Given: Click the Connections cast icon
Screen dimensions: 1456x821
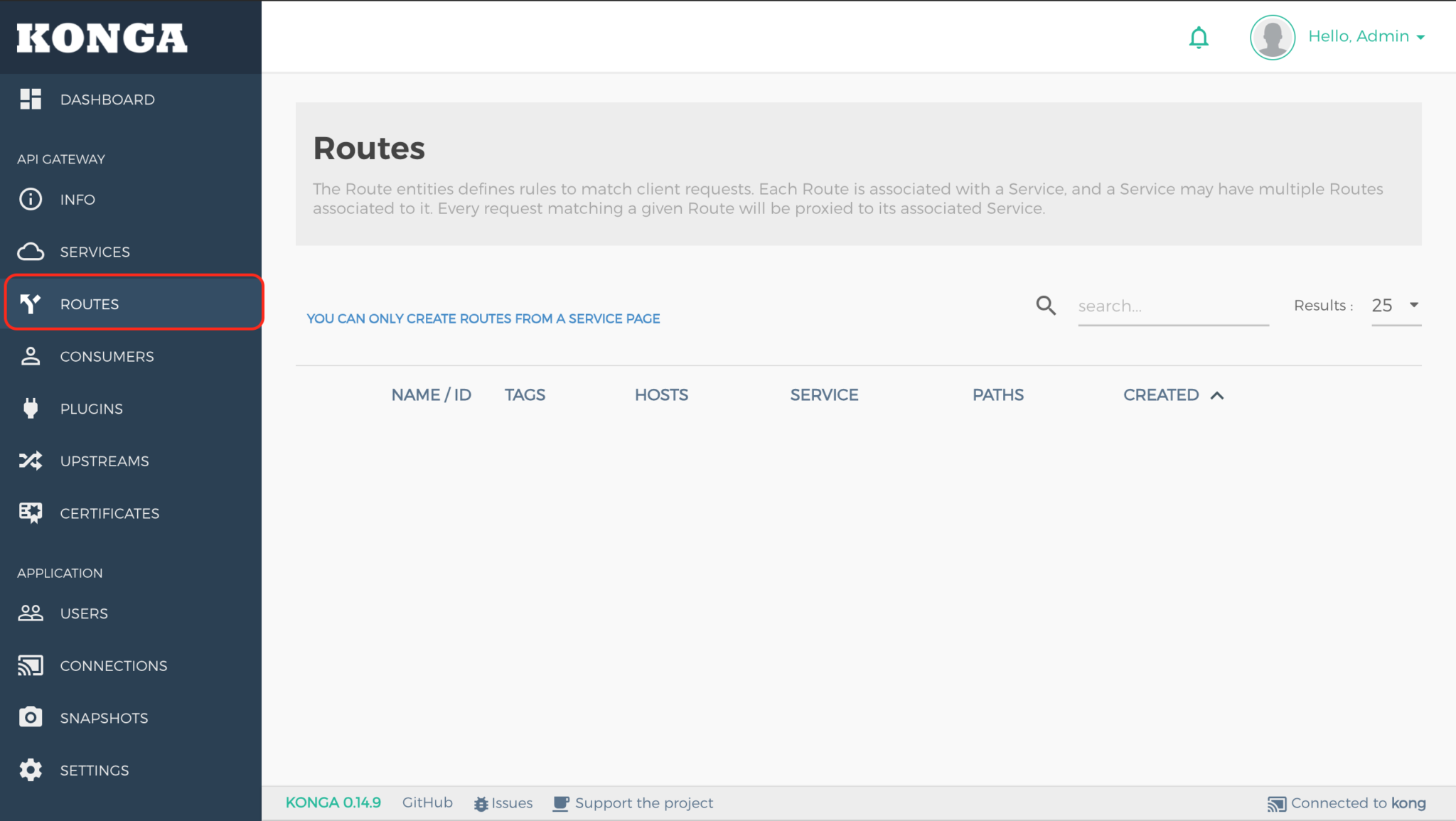Looking at the screenshot, I should click(30, 665).
